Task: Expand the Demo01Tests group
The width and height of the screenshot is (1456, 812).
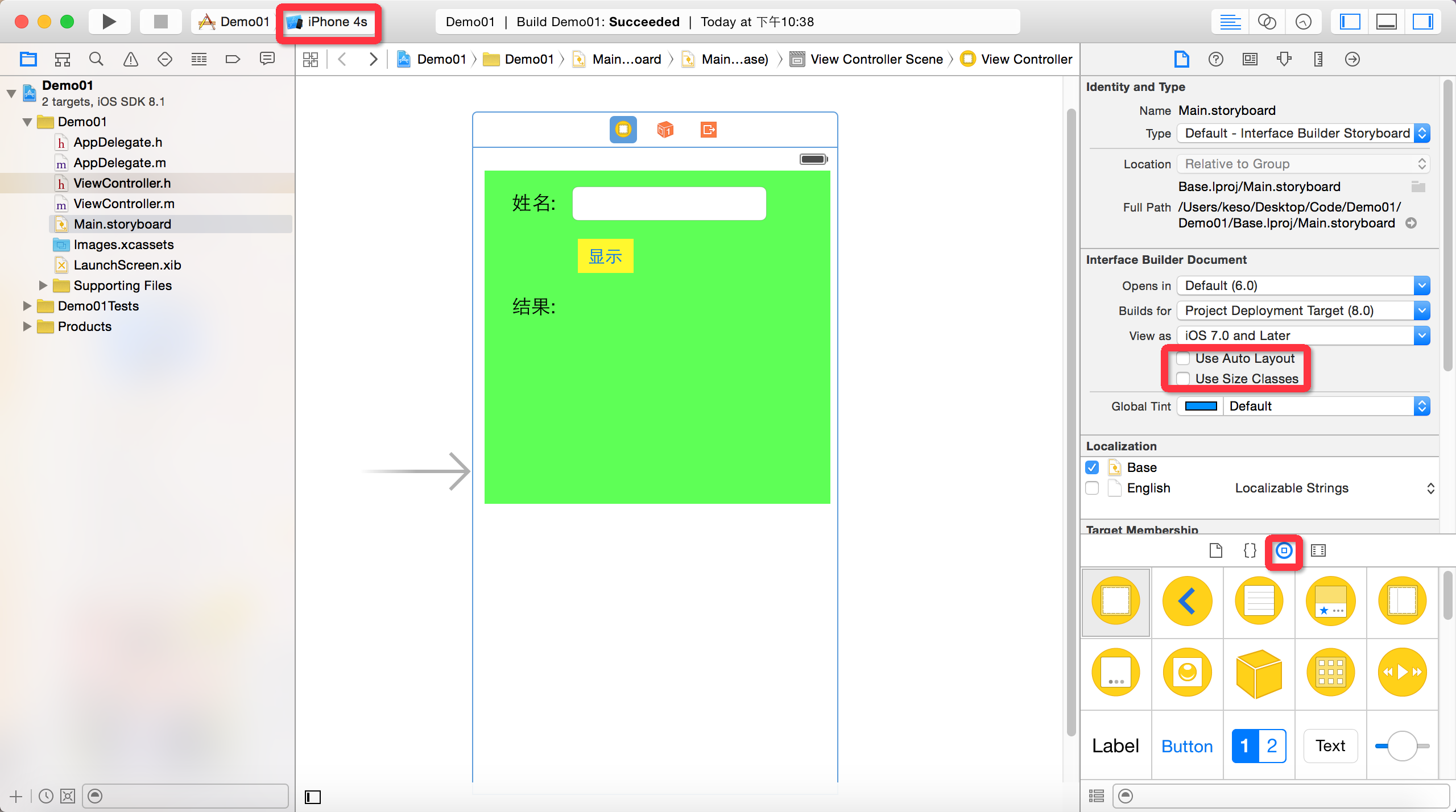Action: coord(27,306)
